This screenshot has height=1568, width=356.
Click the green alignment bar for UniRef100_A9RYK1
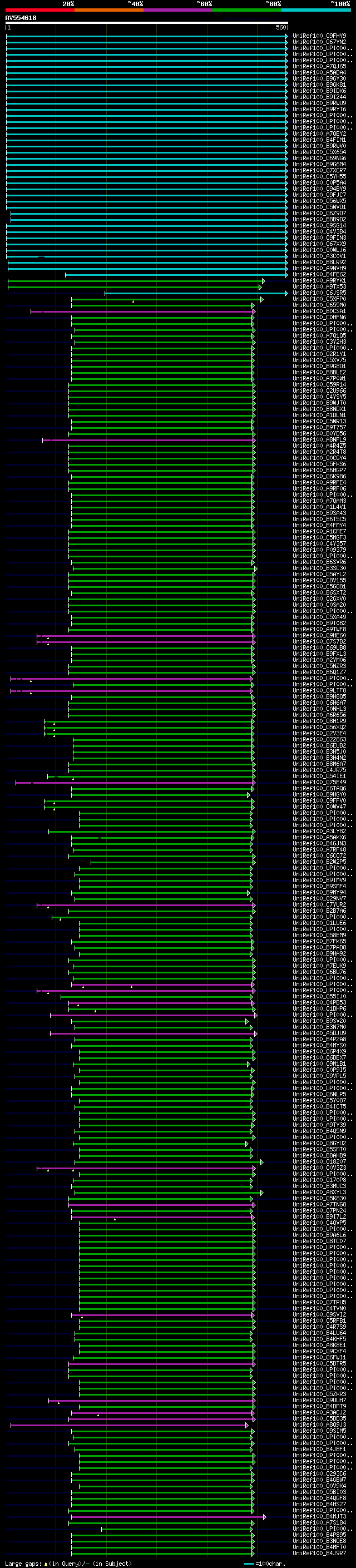pos(136,281)
